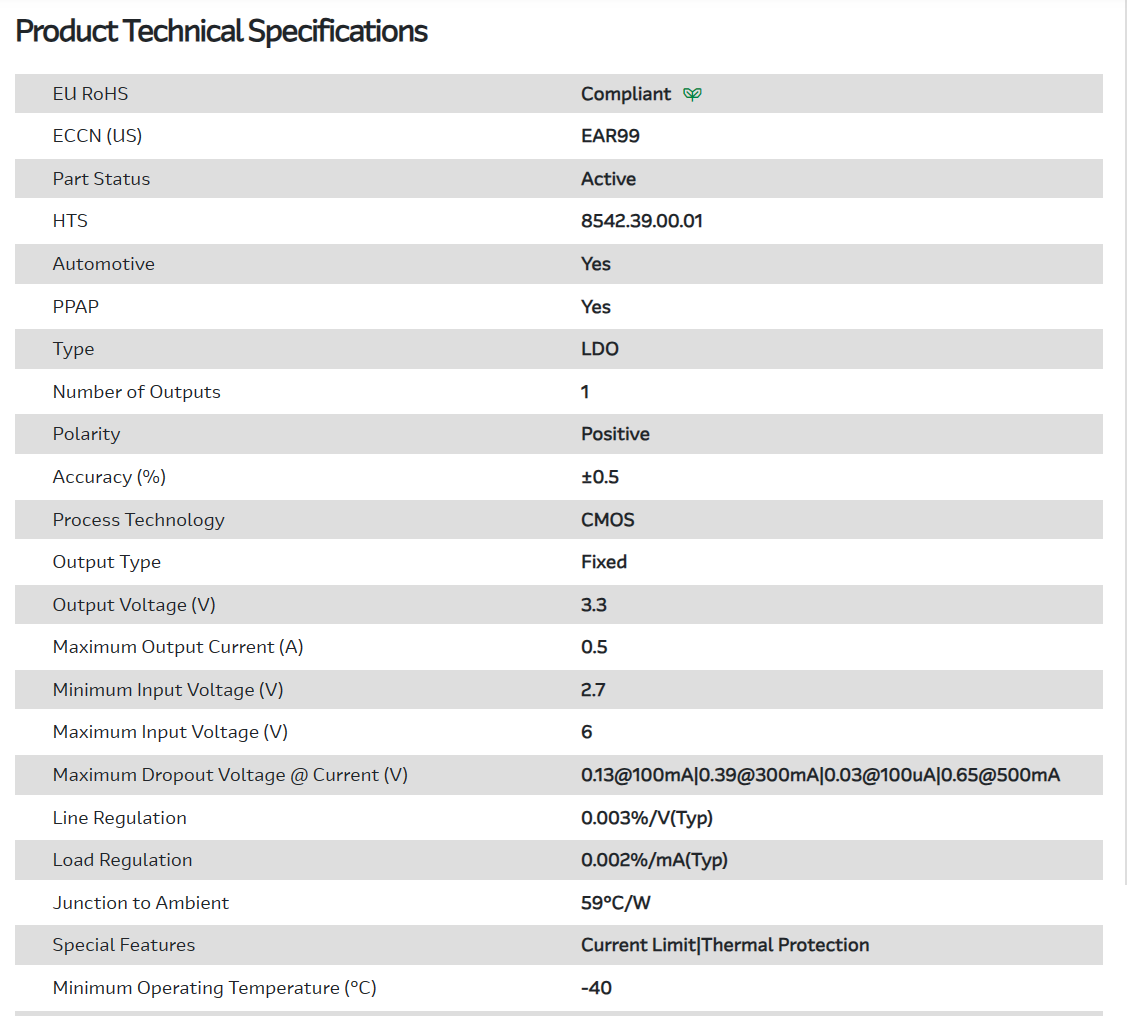Select the EU RoHS row label
Screen dimensions: 1127x1016
click(90, 94)
